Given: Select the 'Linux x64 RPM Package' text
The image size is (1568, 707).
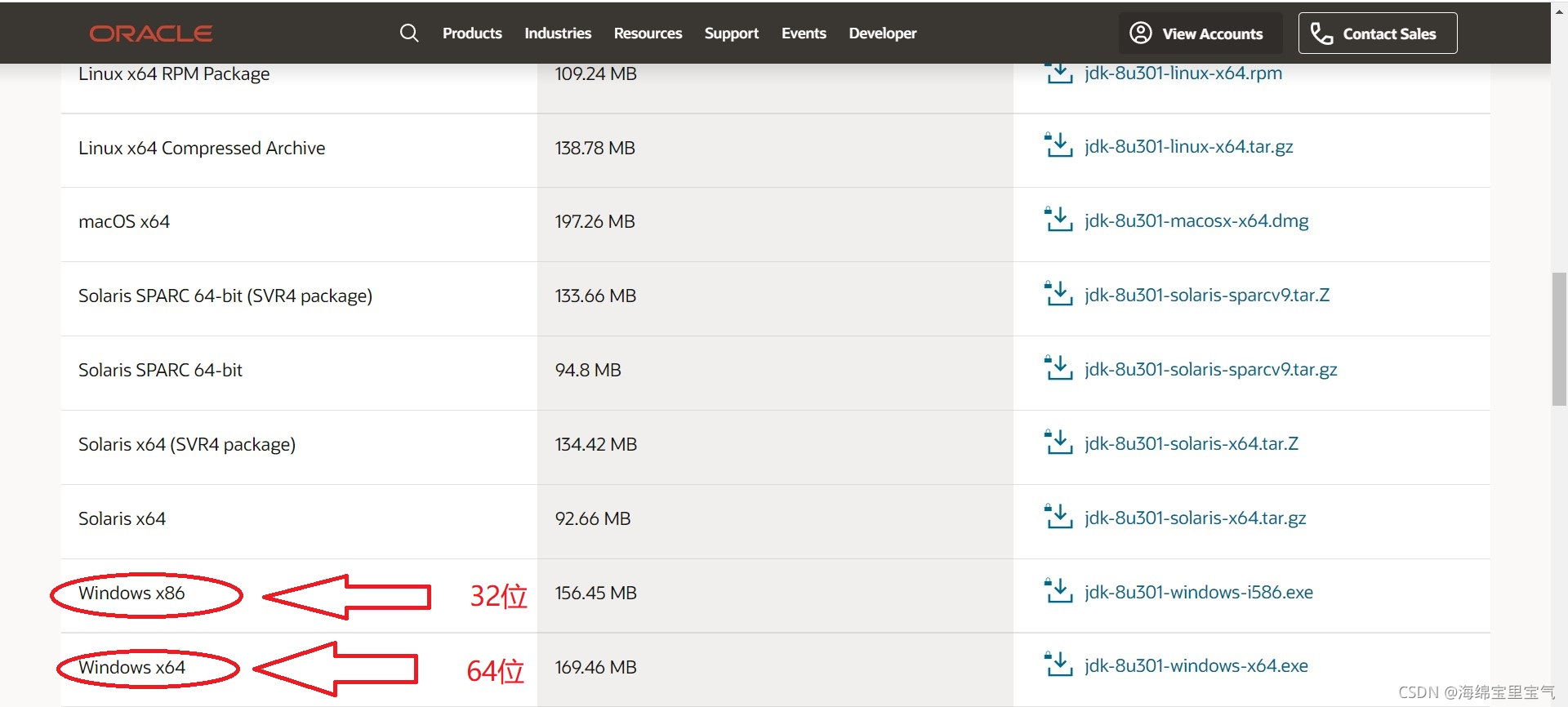Looking at the screenshot, I should tap(174, 73).
